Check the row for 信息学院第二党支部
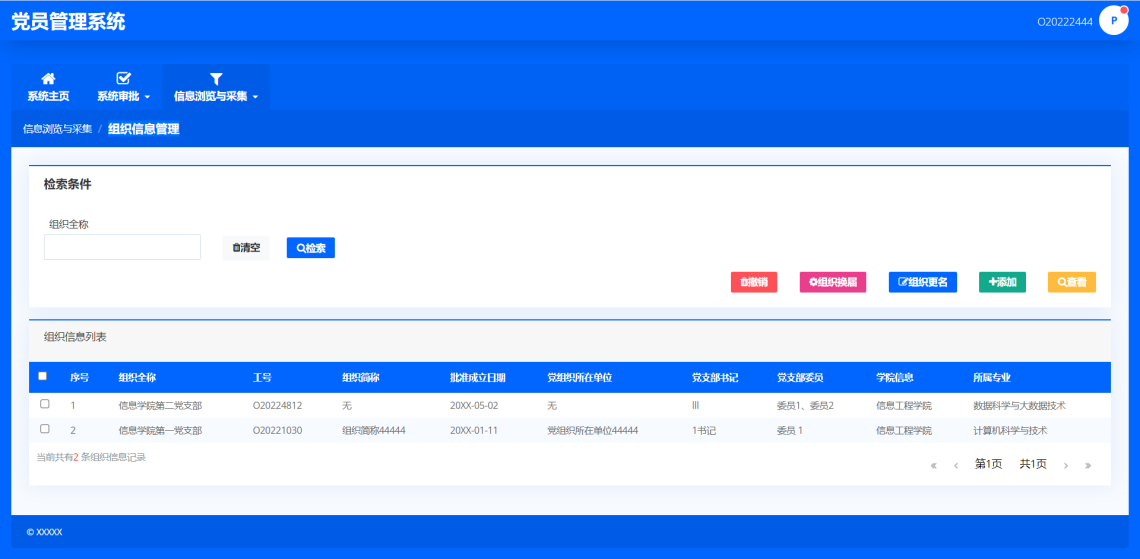Viewport: 1140px width, 559px height. pyautogui.click(x=44, y=403)
